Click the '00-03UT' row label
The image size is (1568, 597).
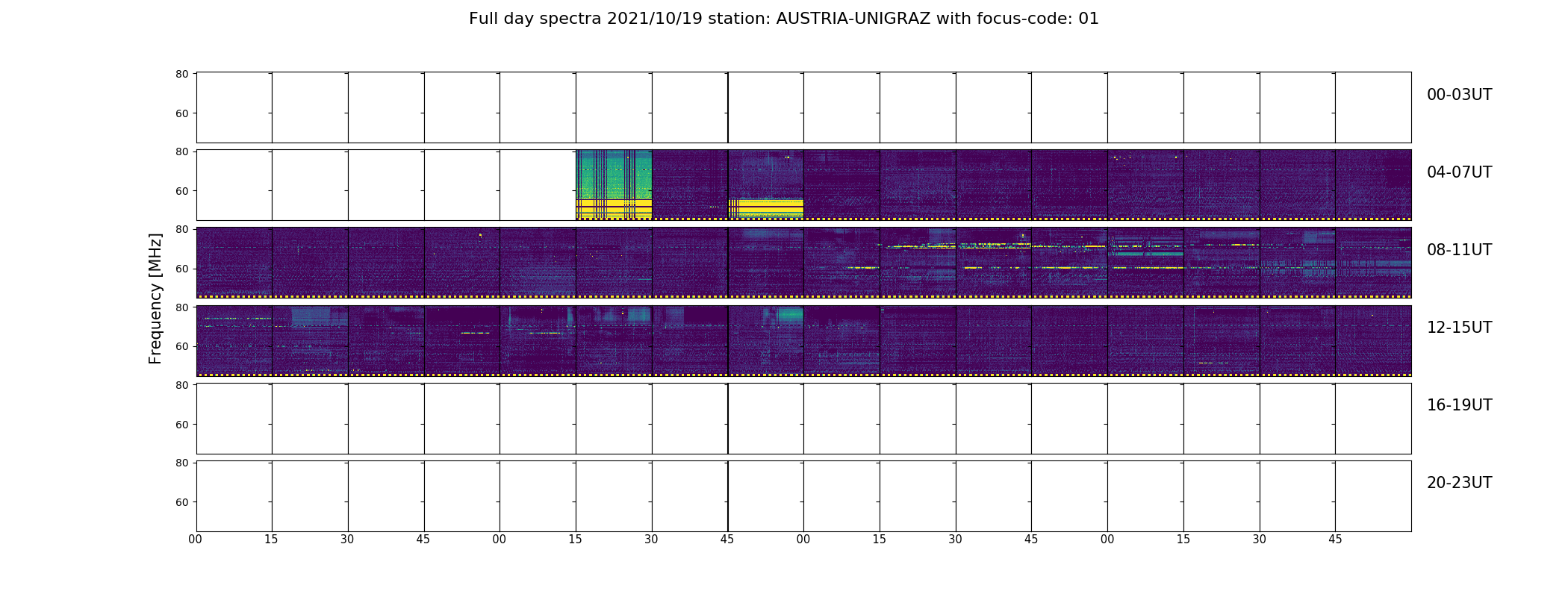pyautogui.click(x=1459, y=95)
